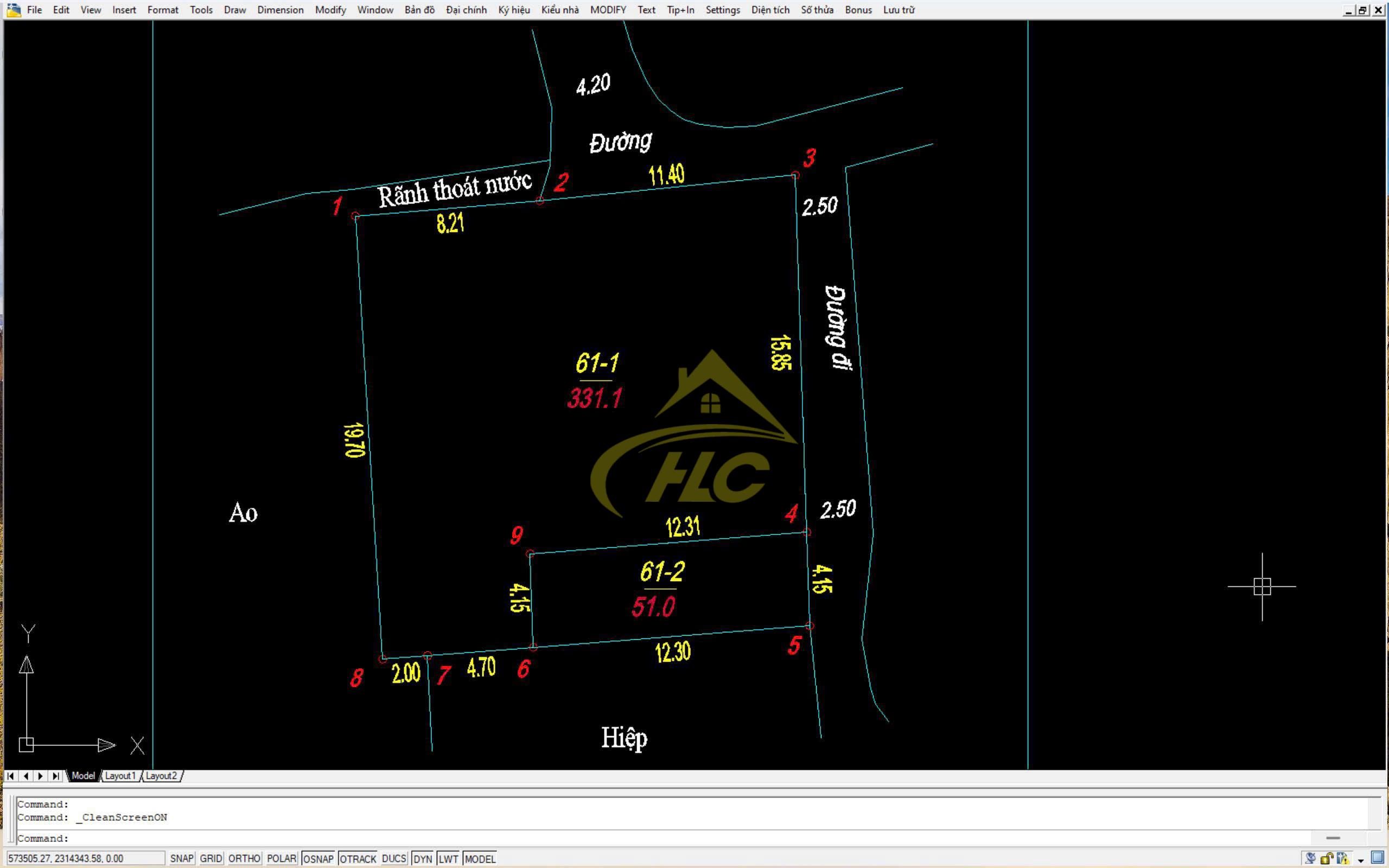Select the dimension text 15.85

(x=781, y=353)
